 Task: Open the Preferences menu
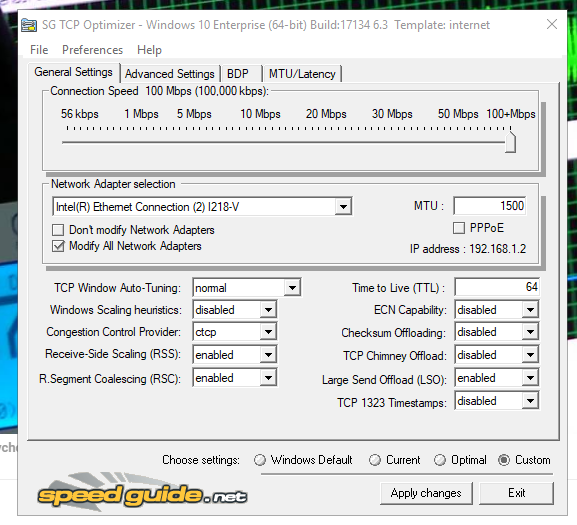92,50
